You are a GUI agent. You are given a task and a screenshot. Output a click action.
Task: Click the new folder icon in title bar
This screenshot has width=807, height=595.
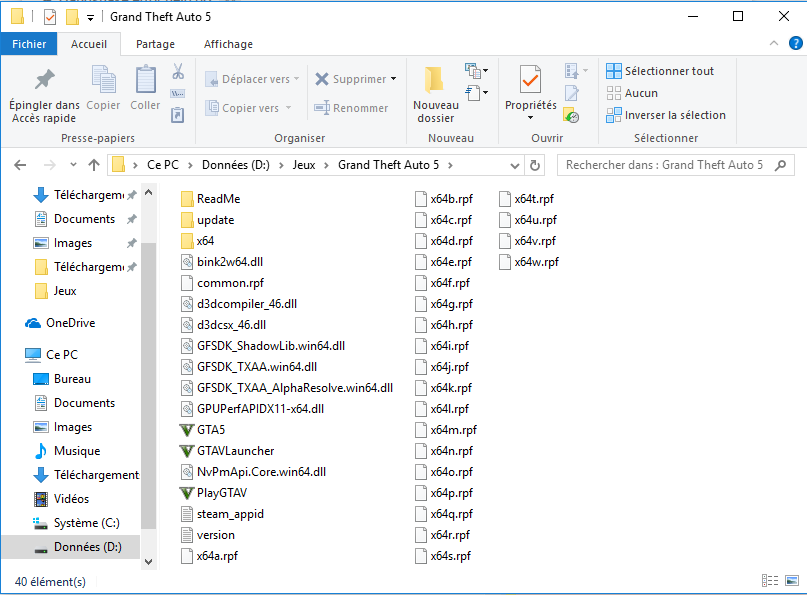pos(72,17)
